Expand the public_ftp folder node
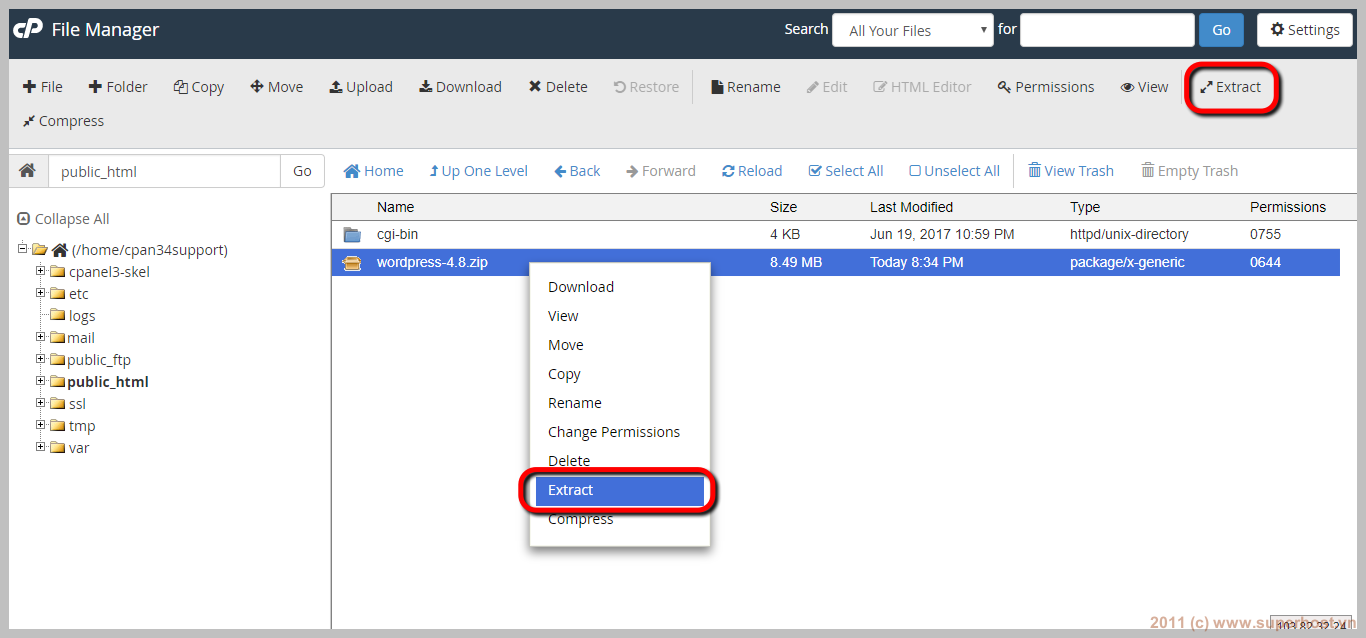 41,358
